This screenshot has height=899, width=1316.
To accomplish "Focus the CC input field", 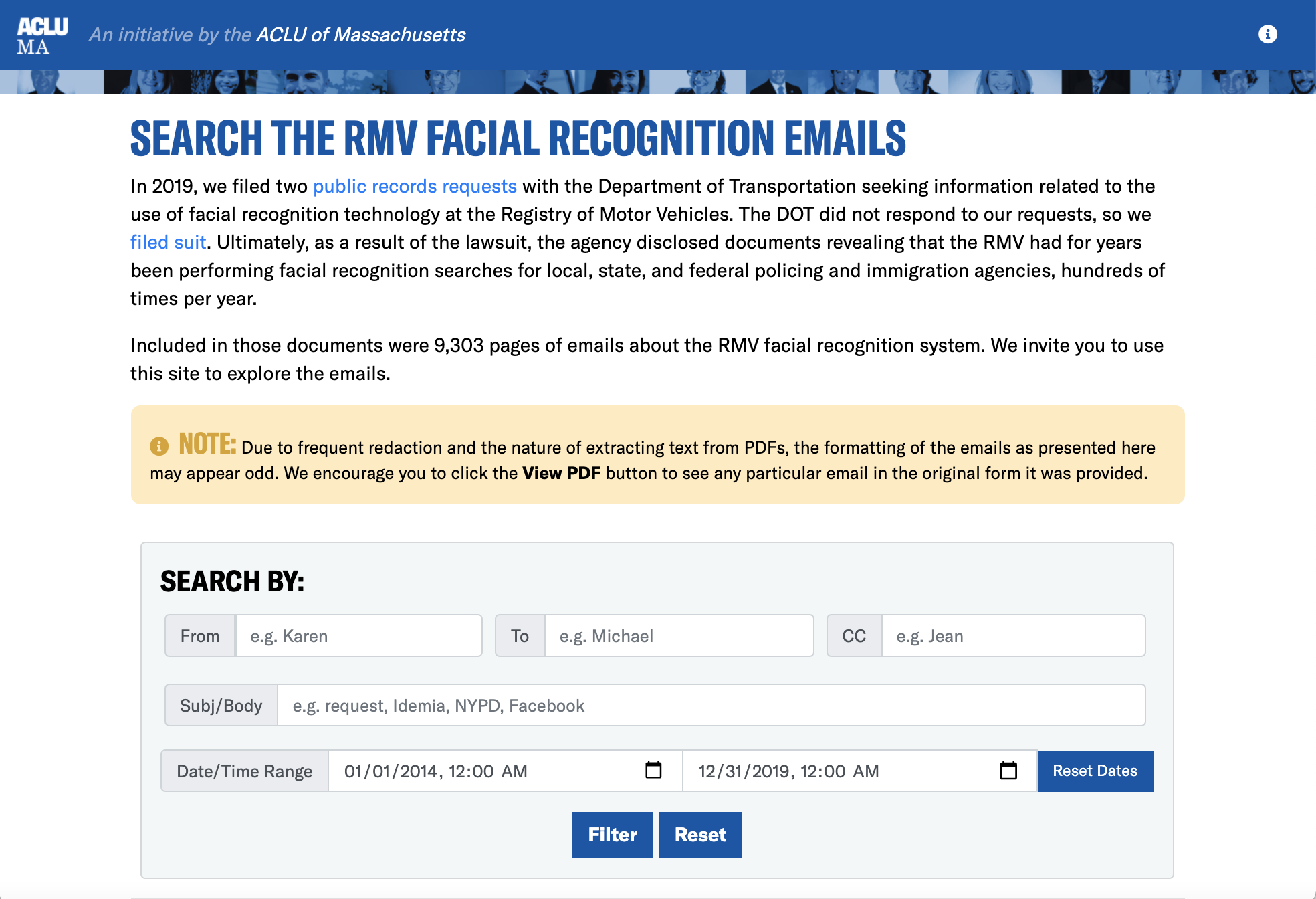I will (x=1014, y=635).
